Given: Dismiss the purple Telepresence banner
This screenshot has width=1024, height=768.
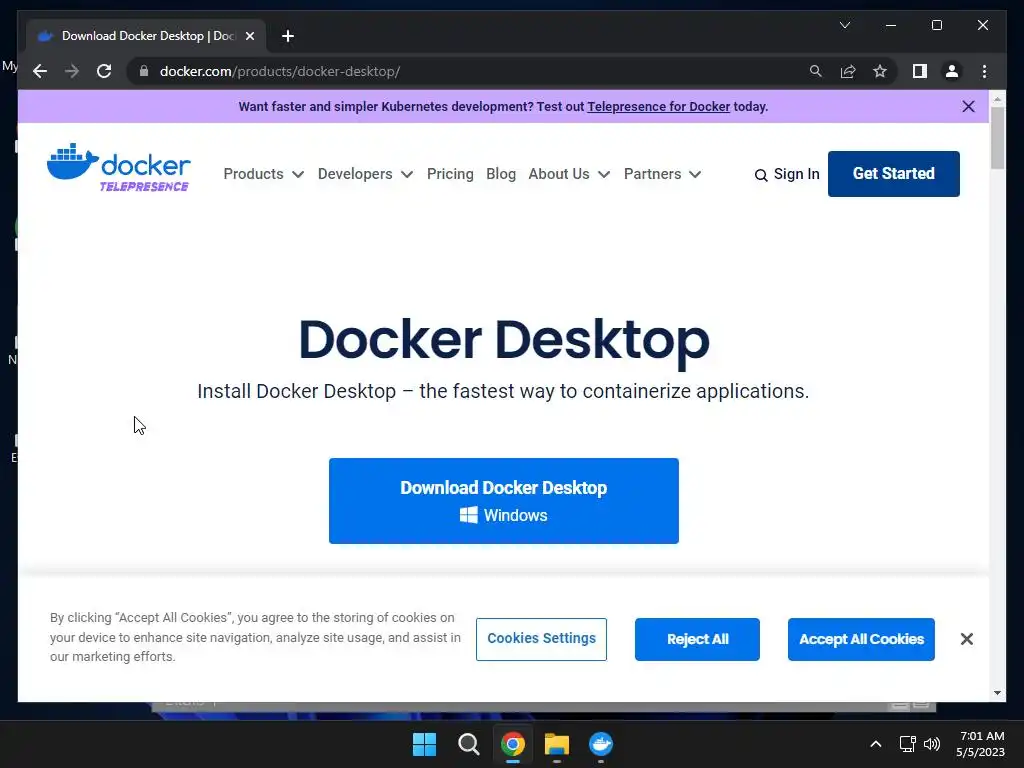Looking at the screenshot, I should 968,106.
